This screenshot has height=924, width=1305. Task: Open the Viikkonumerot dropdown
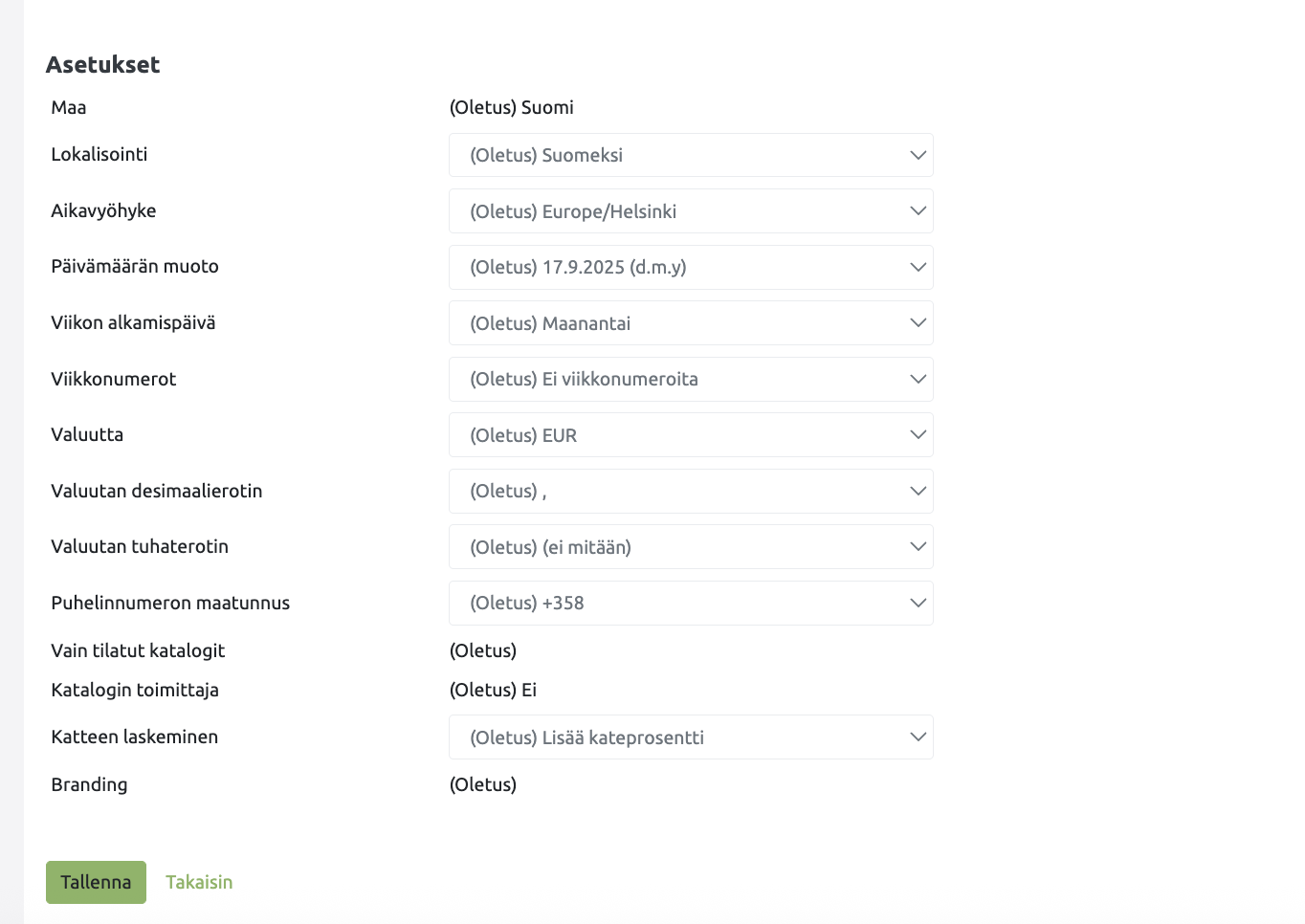tap(690, 379)
